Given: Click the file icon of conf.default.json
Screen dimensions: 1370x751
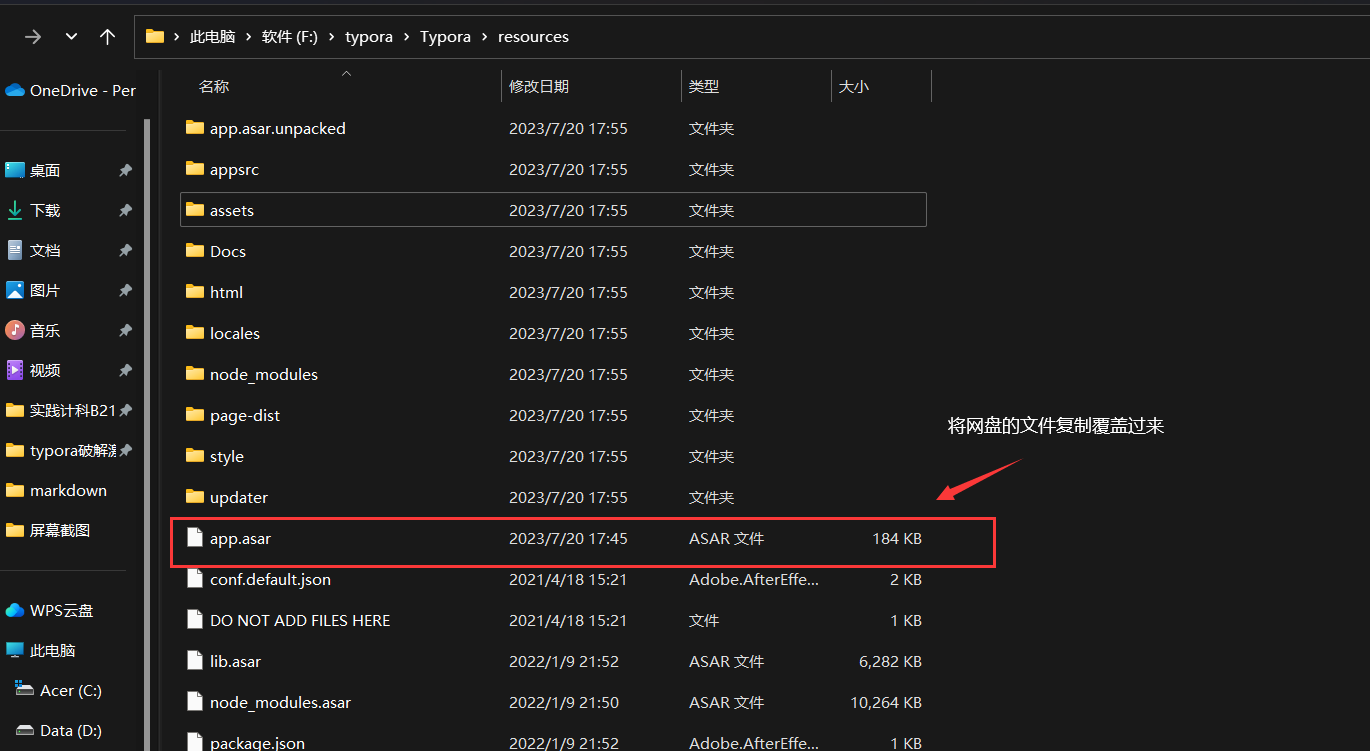Looking at the screenshot, I should pos(195,579).
